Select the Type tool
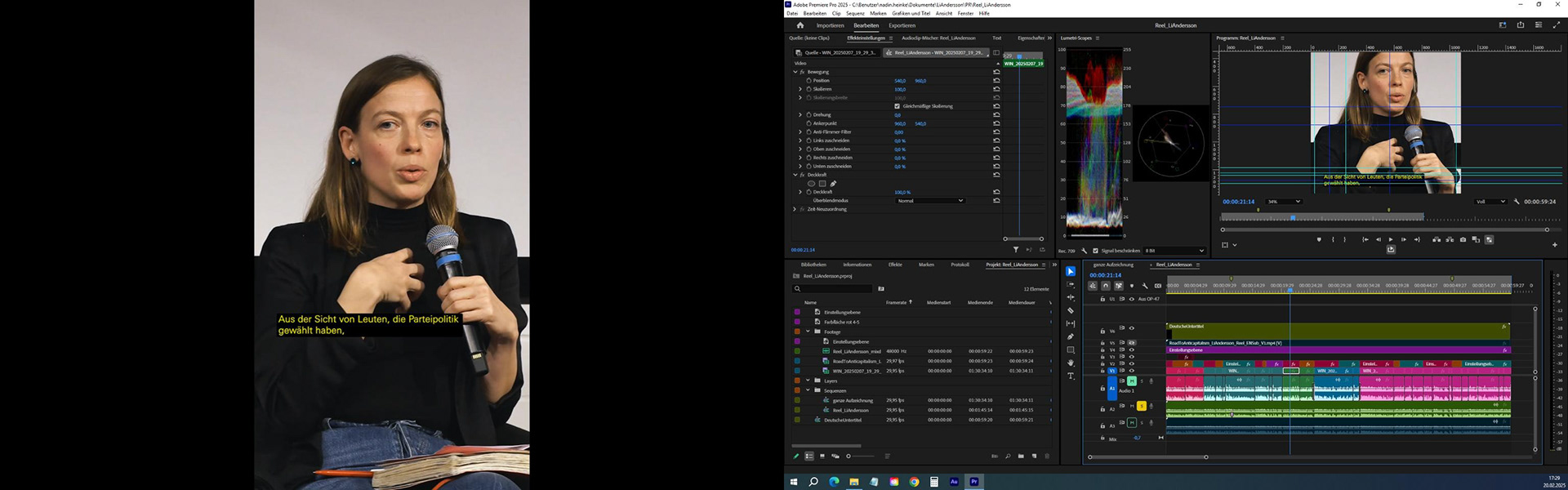Image resolution: width=1568 pixels, height=490 pixels. pos(1071,376)
